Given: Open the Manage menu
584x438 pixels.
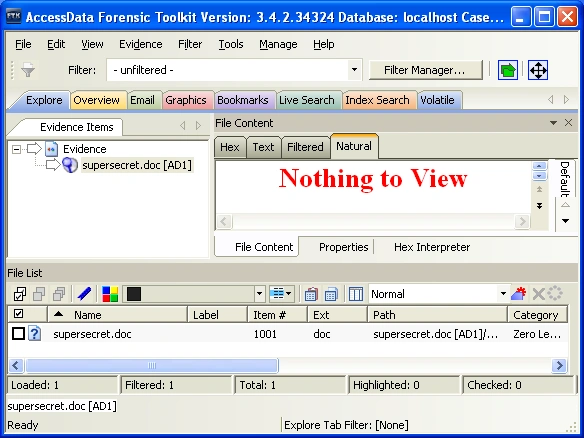Looking at the screenshot, I should tap(278, 44).
